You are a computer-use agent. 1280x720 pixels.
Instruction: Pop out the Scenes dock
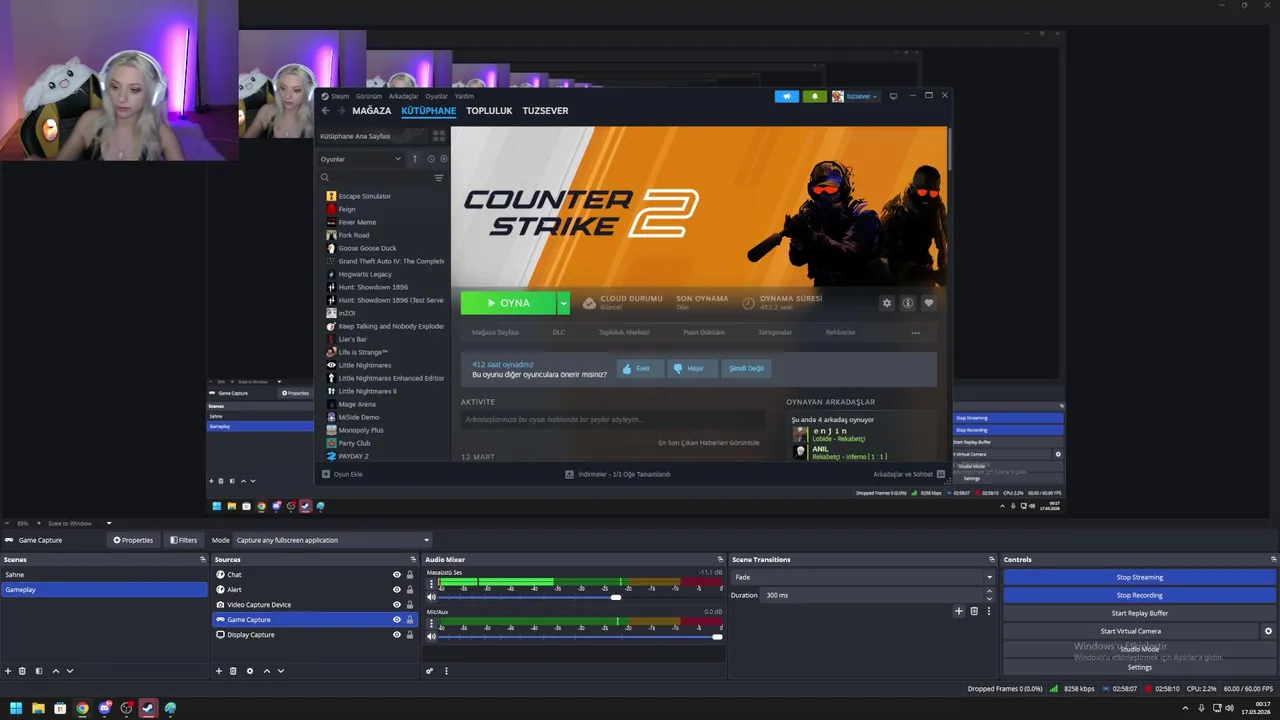coord(203,560)
